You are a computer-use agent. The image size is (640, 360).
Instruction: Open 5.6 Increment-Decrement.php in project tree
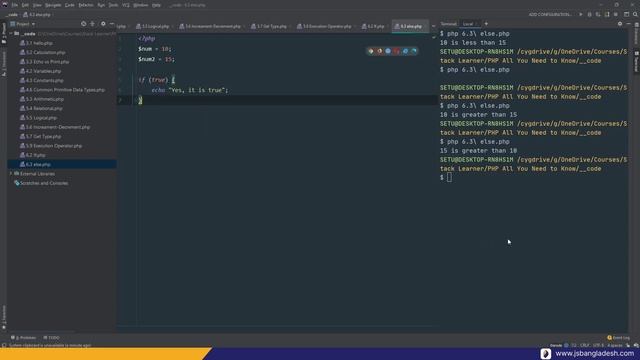[55, 127]
